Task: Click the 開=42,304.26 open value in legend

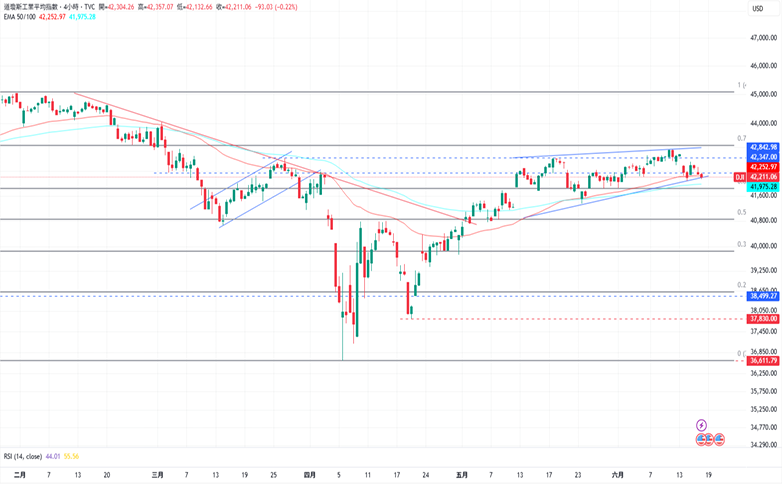Action: (117, 7)
